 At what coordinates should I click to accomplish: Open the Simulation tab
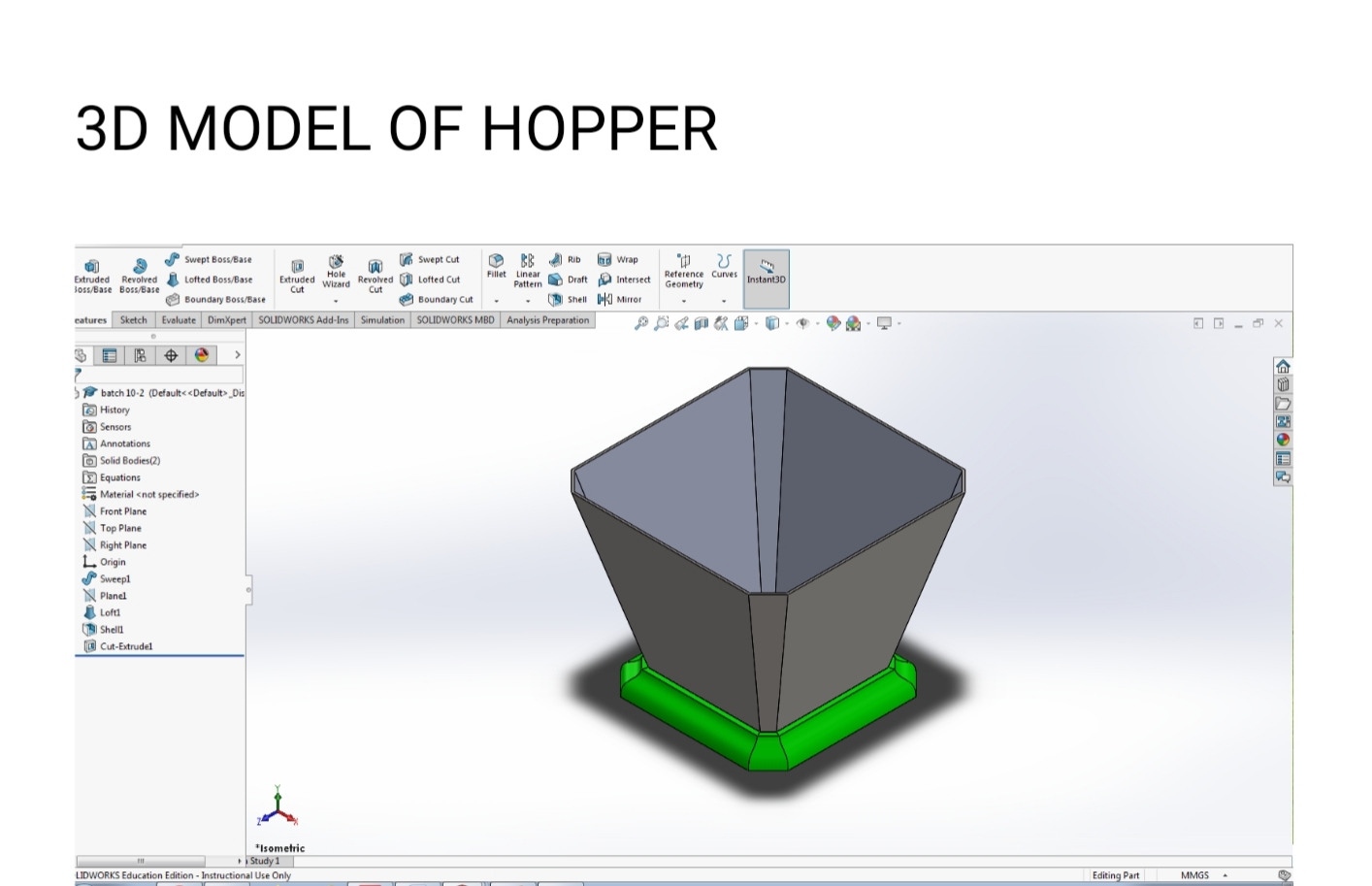tap(382, 320)
